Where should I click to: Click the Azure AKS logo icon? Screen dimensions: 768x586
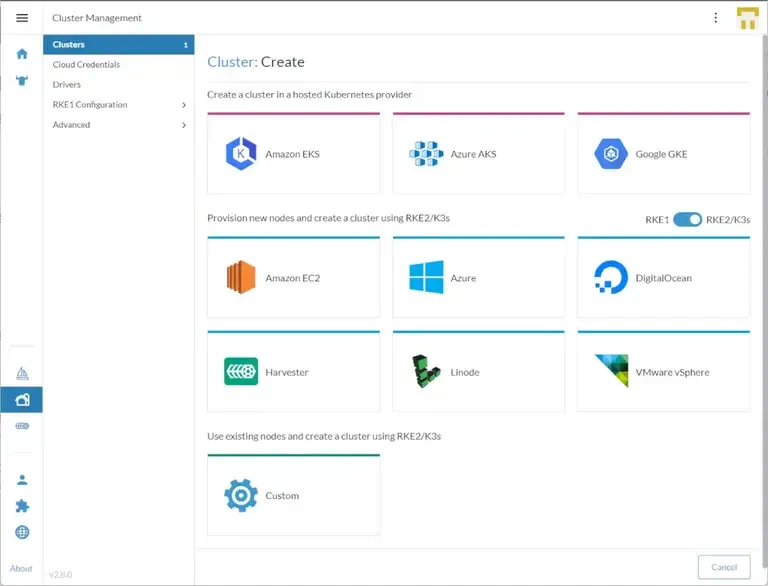(x=426, y=154)
